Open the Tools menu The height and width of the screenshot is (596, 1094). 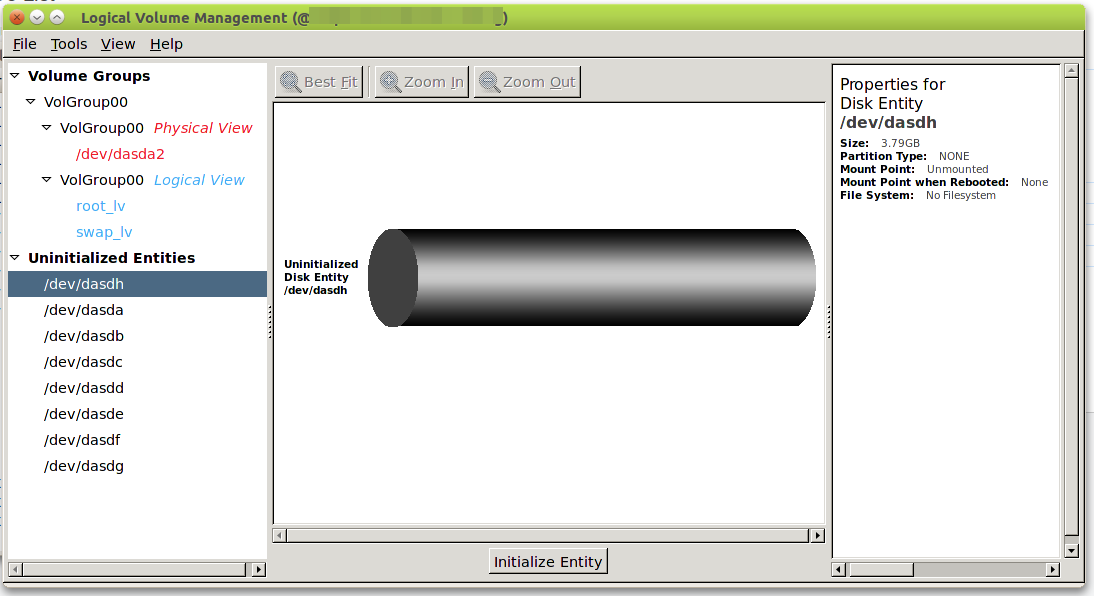pyautogui.click(x=69, y=44)
